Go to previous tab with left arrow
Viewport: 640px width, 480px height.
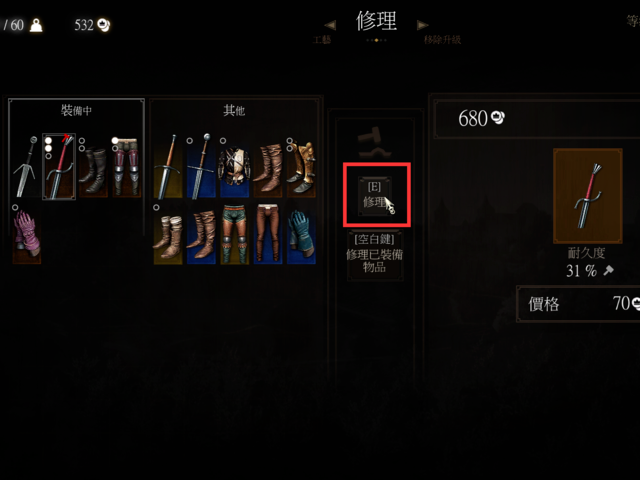(x=330, y=25)
